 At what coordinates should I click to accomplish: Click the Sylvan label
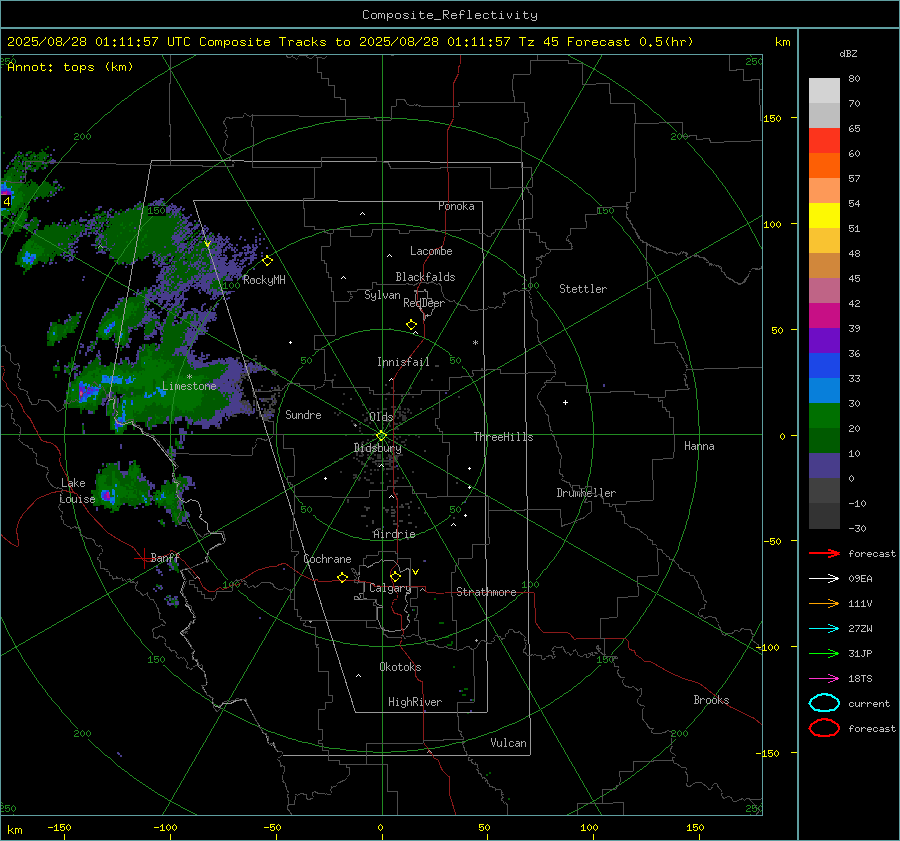click(x=382, y=295)
